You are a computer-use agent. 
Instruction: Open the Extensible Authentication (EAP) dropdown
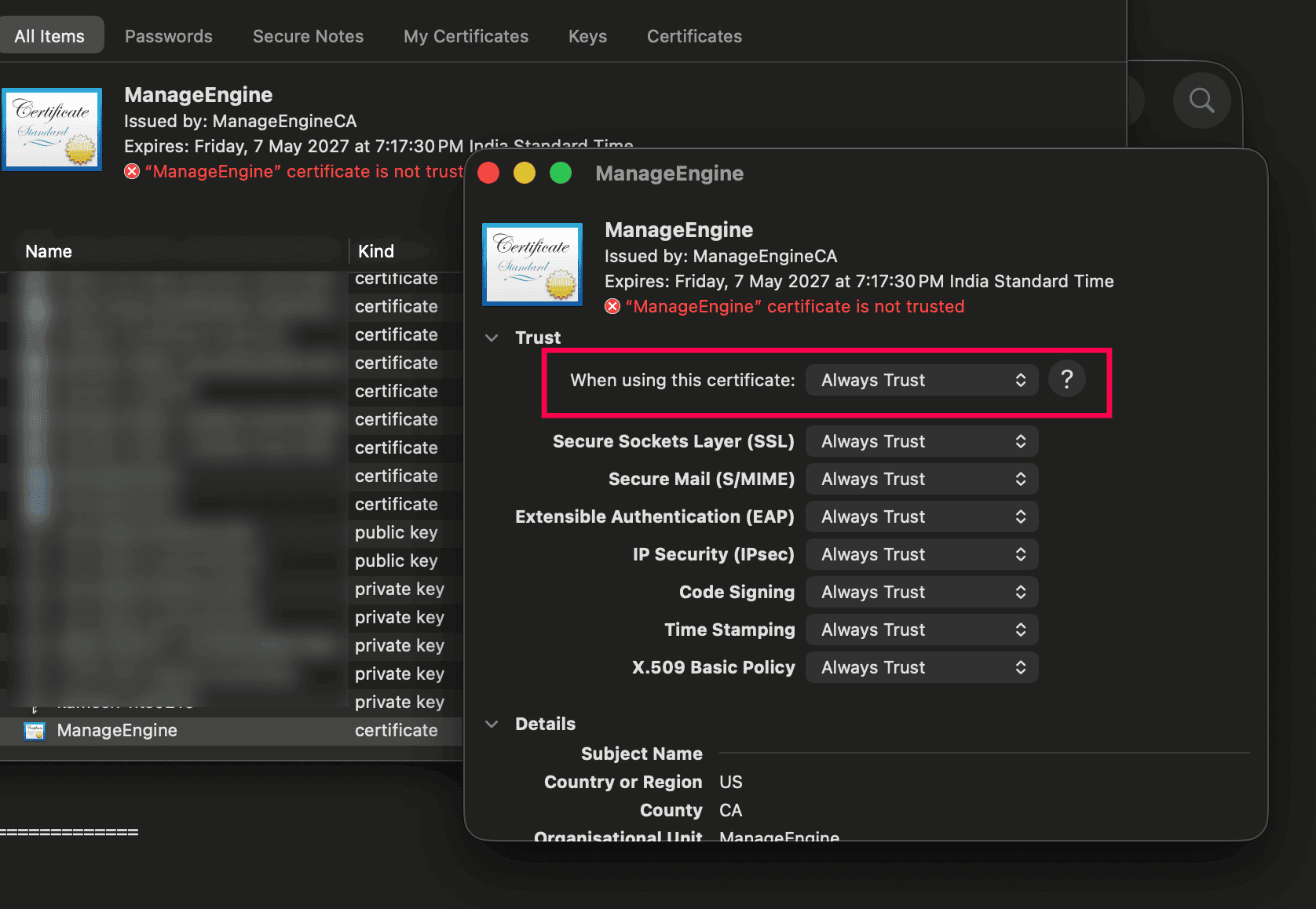(922, 517)
